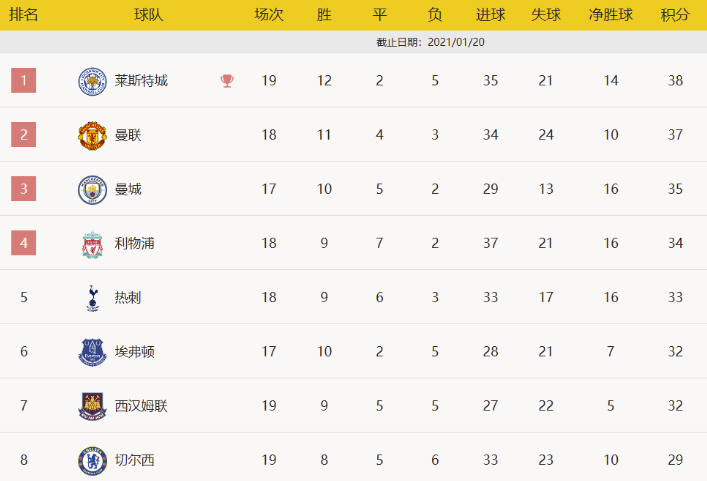Click the Leicester City club crest
Screen dimensions: 707x481
pos(92,81)
